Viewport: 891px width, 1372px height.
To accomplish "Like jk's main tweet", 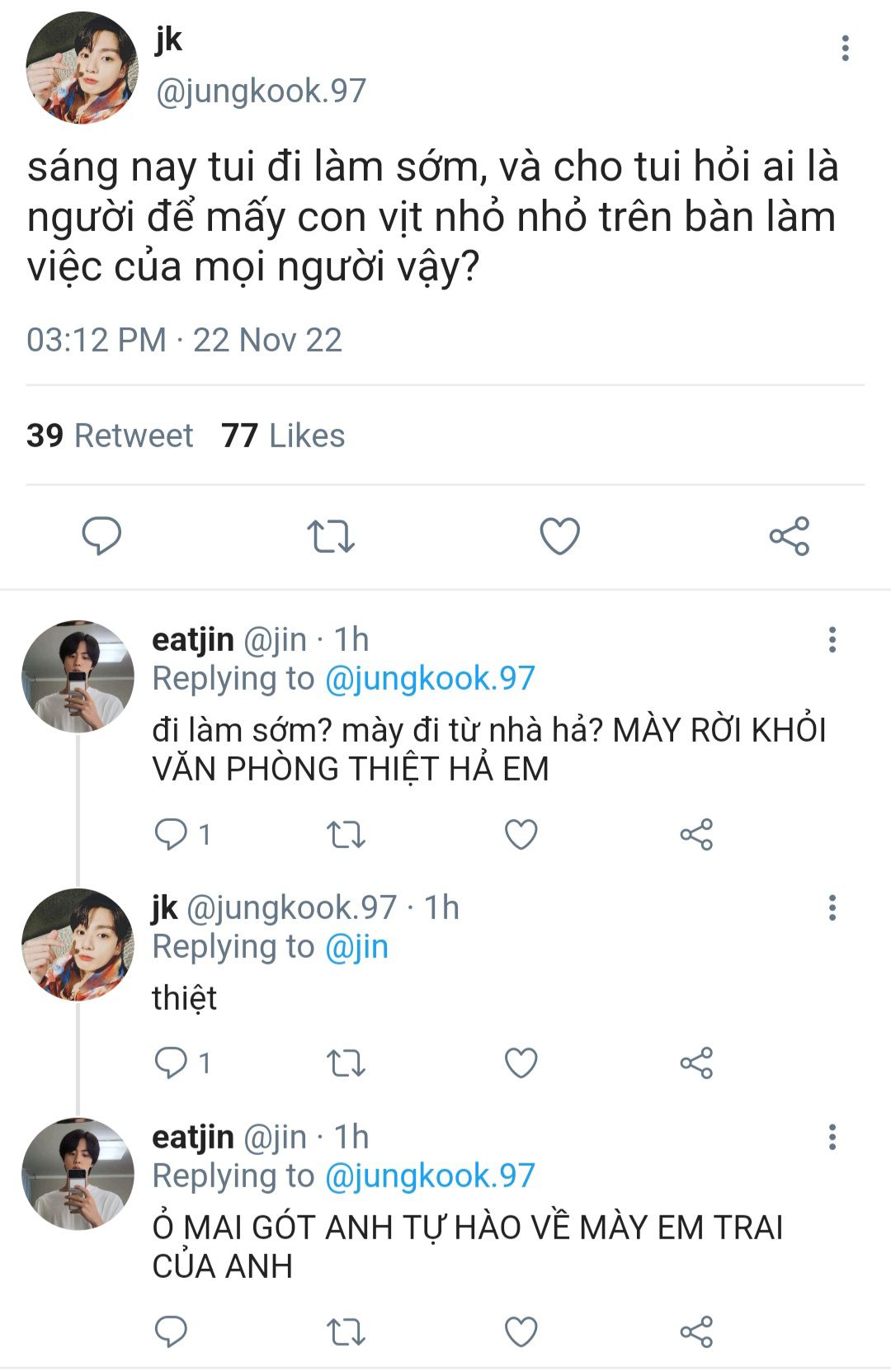I will [x=560, y=536].
